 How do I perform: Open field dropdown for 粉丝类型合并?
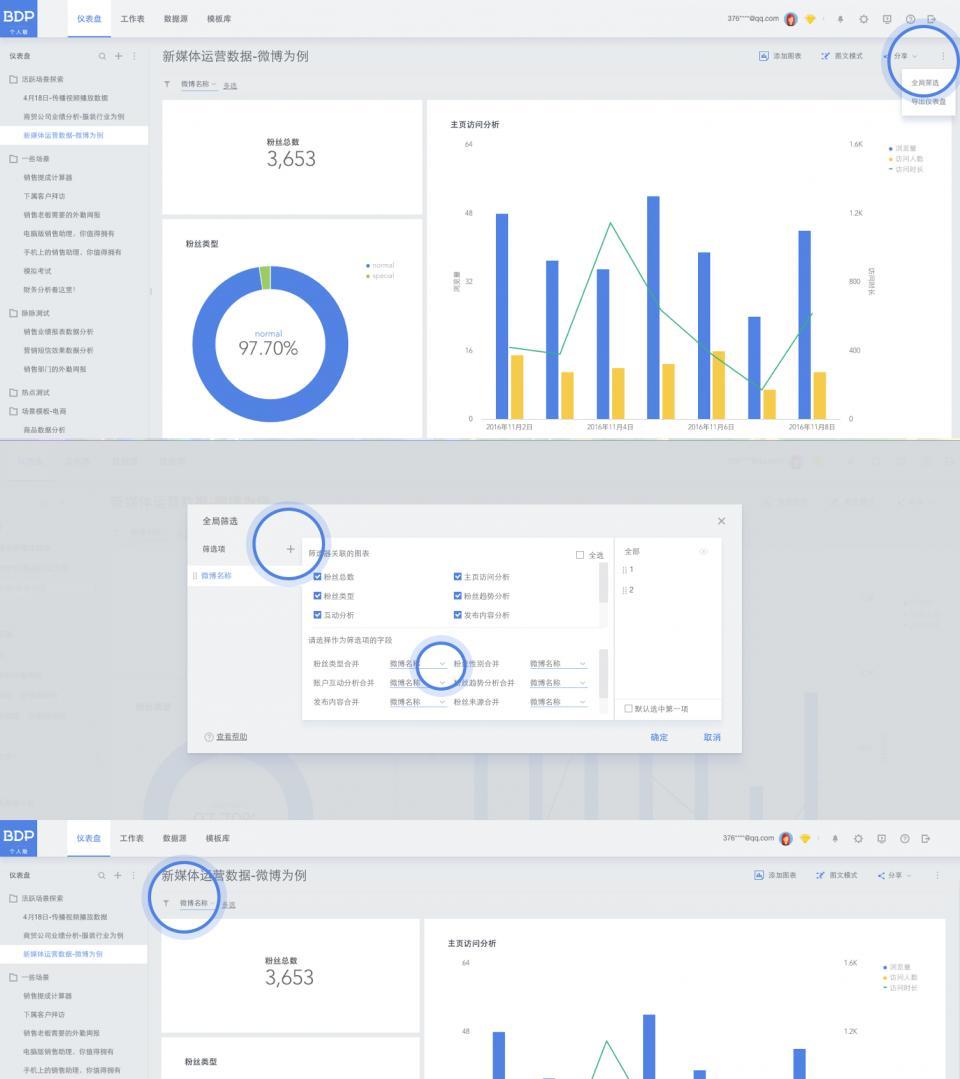(418, 664)
